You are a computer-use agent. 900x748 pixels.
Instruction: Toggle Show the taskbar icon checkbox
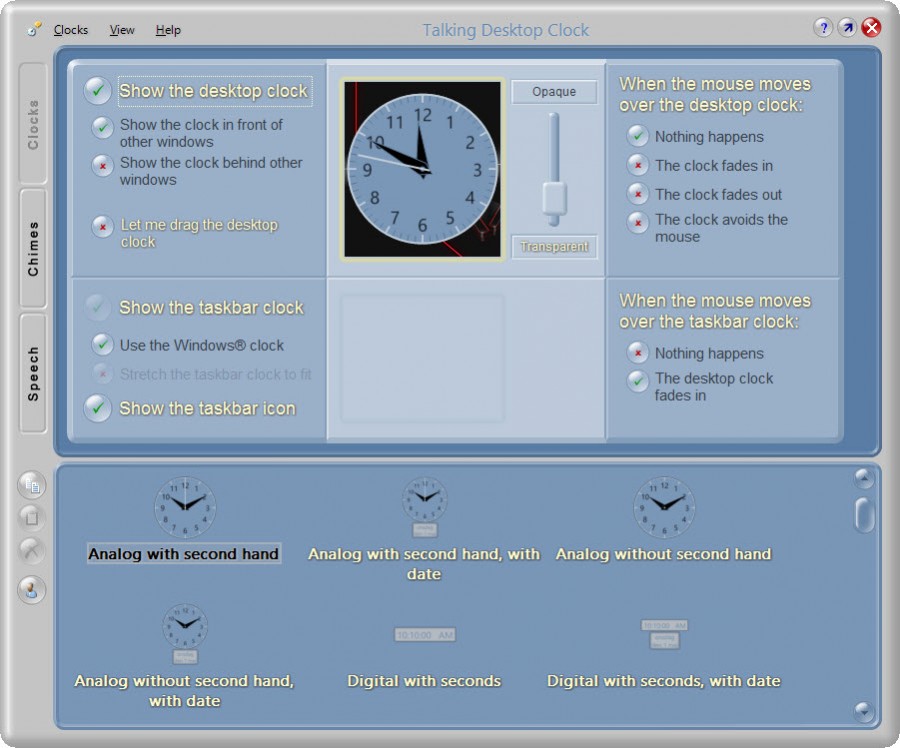(98, 408)
